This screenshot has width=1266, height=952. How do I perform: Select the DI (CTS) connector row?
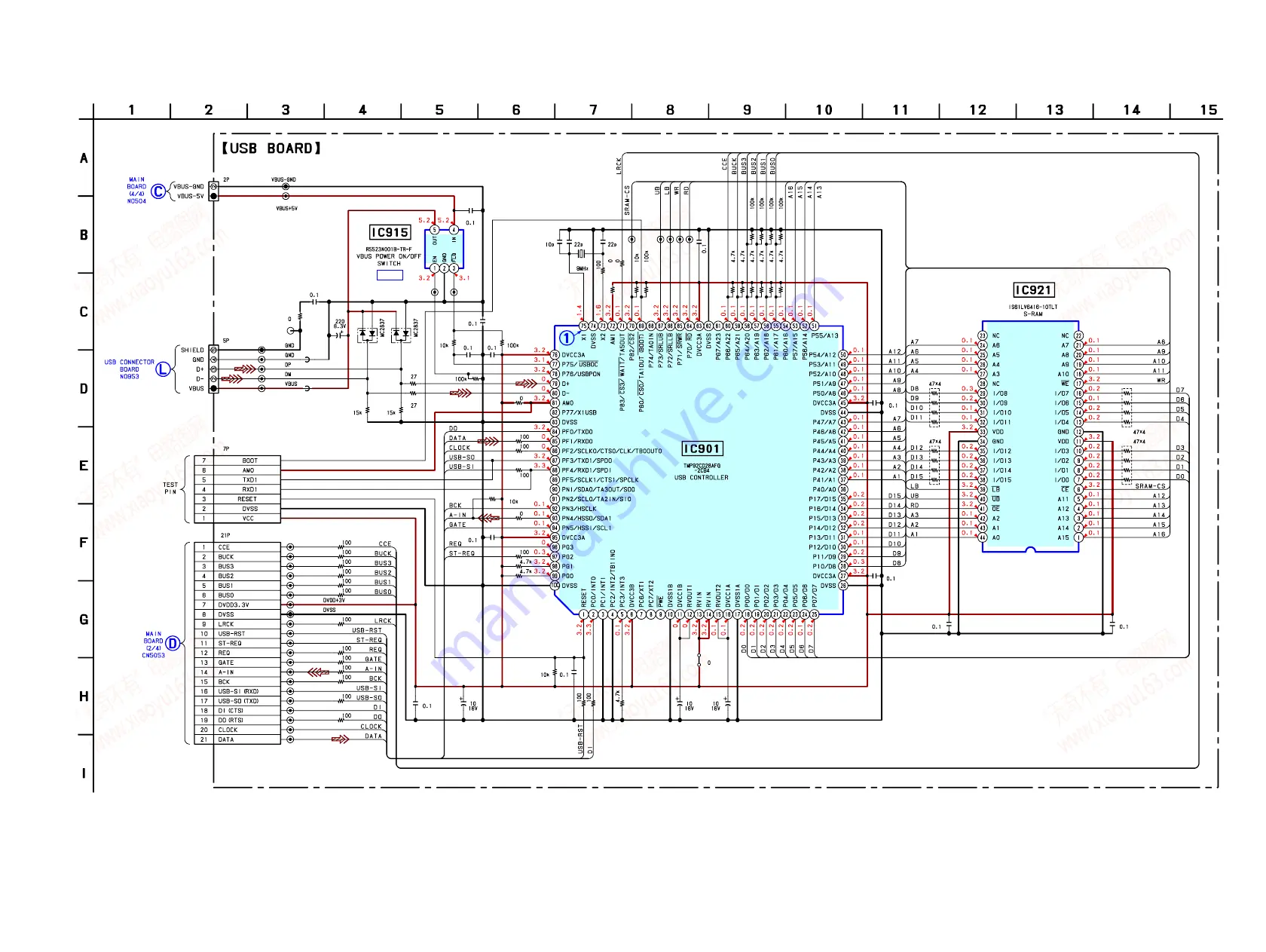pos(237,711)
